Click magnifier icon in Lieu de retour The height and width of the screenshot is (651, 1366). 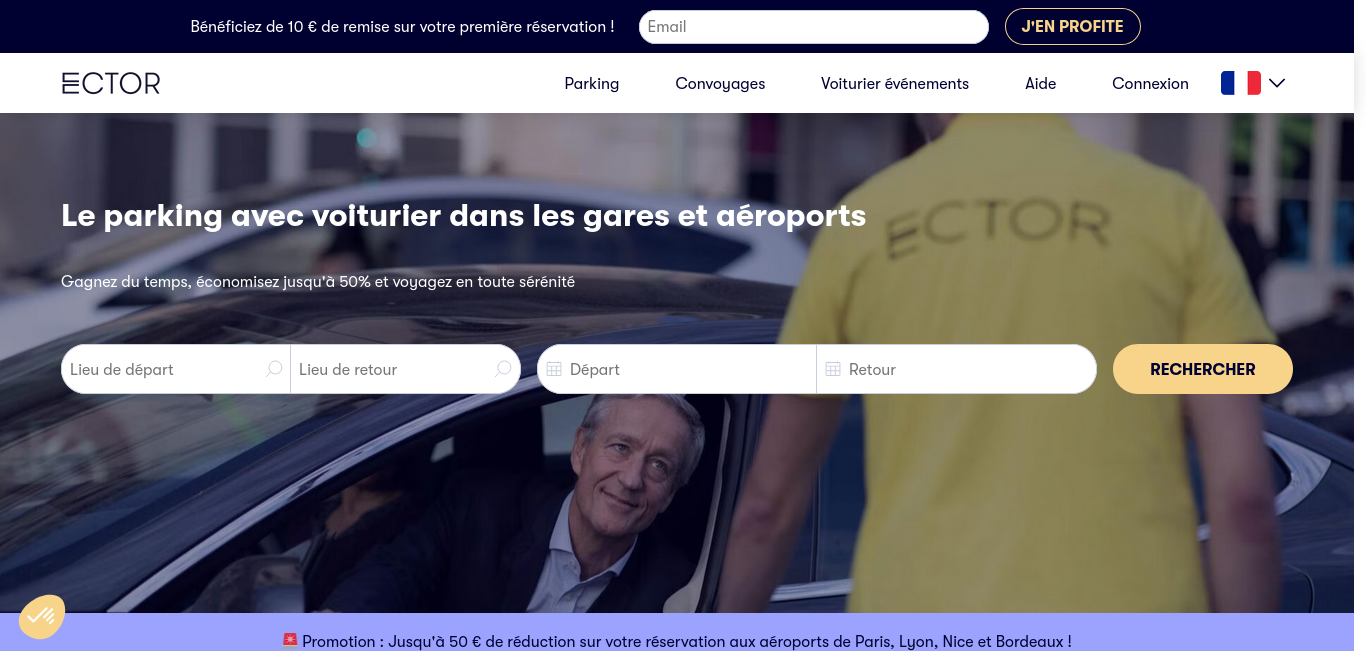pos(503,369)
